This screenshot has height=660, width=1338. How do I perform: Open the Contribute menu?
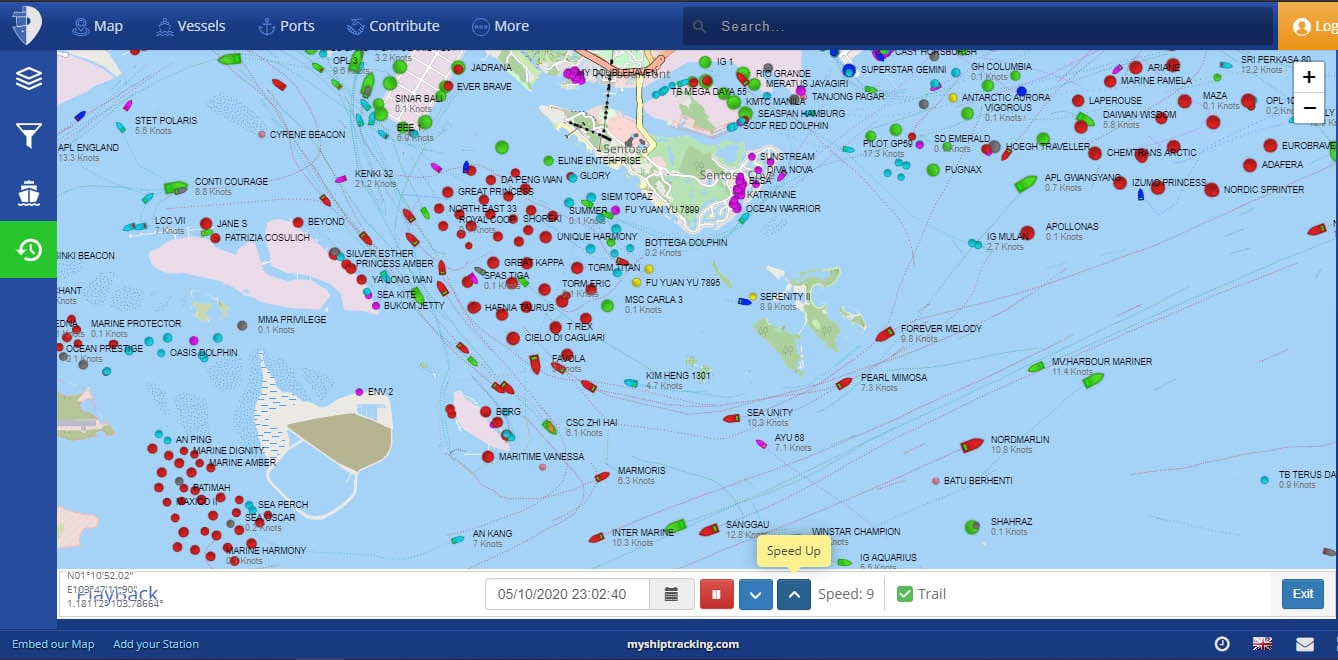pyautogui.click(x=393, y=26)
